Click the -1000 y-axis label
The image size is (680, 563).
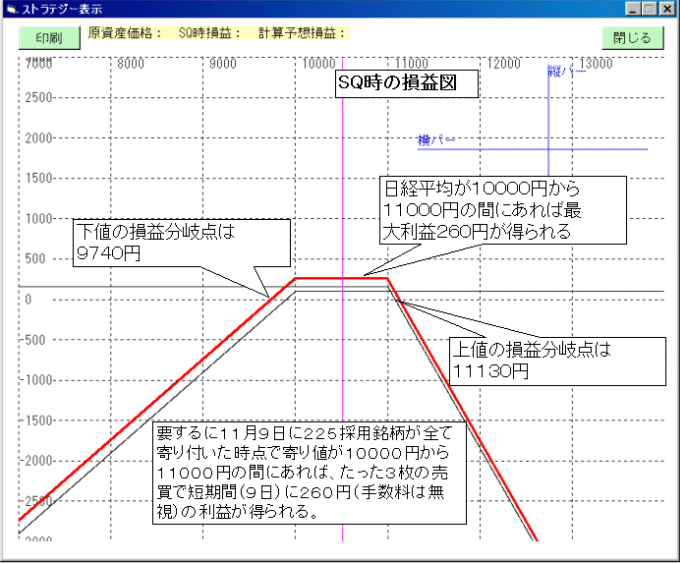click(36, 380)
